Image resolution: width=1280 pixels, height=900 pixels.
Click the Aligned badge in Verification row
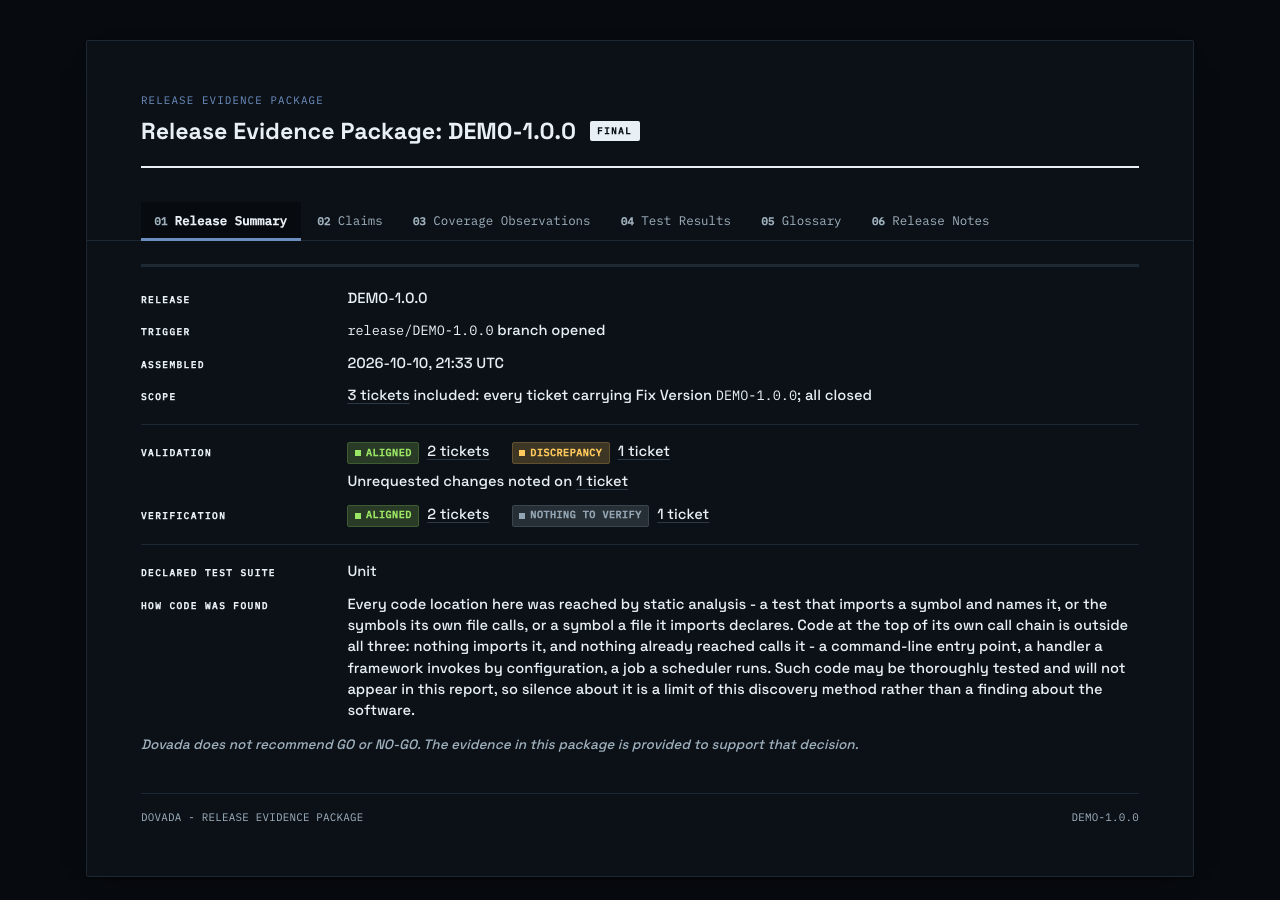coord(383,515)
